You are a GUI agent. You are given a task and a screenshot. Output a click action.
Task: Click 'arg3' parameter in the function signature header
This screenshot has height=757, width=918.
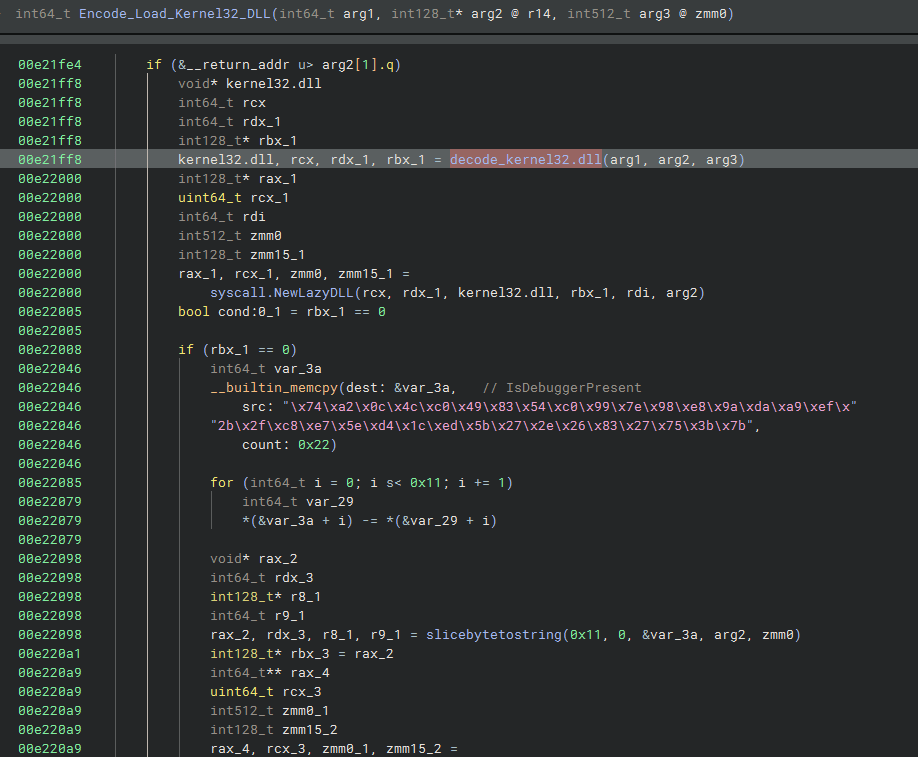pos(655,13)
